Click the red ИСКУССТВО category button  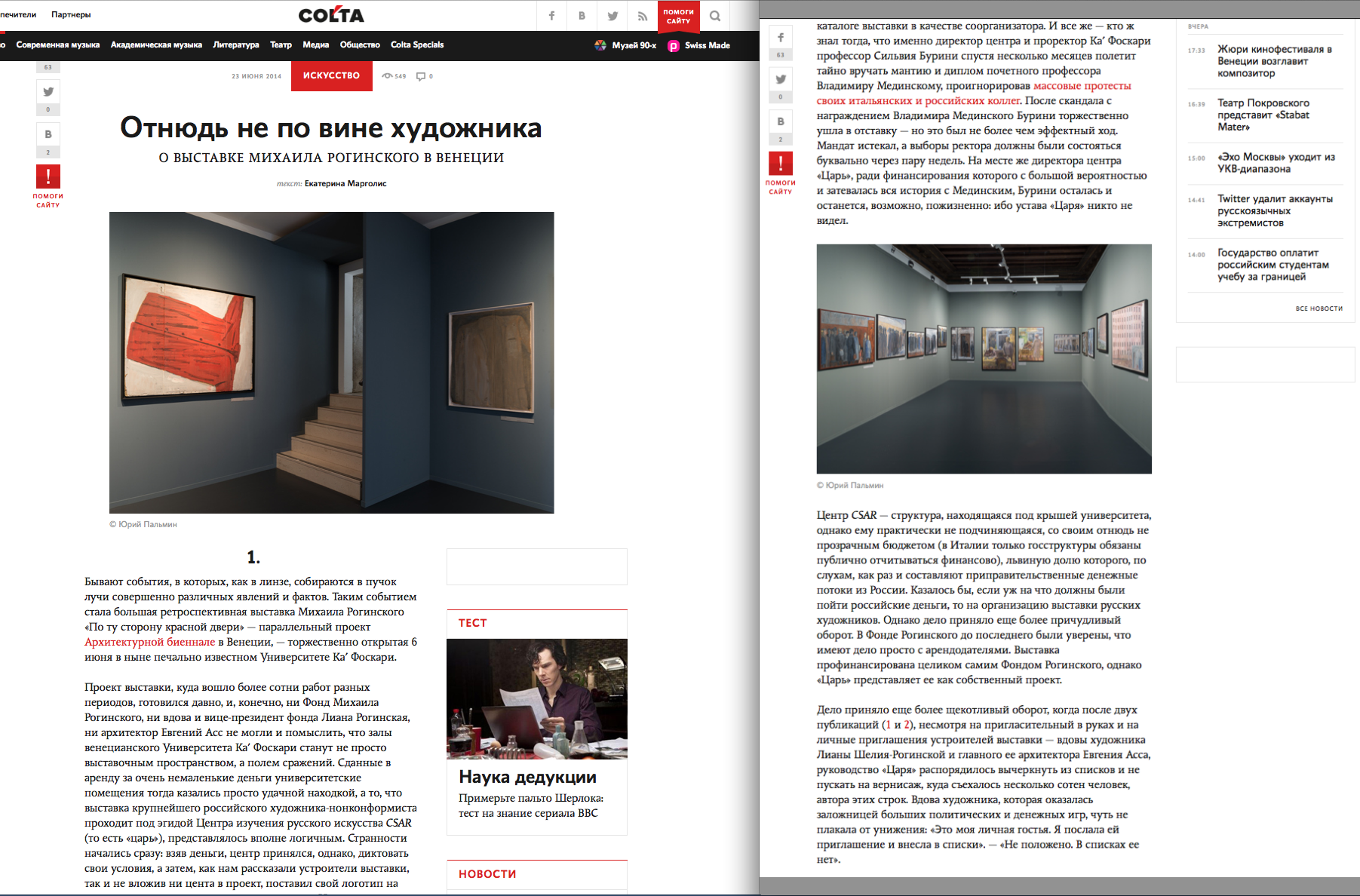coord(331,75)
